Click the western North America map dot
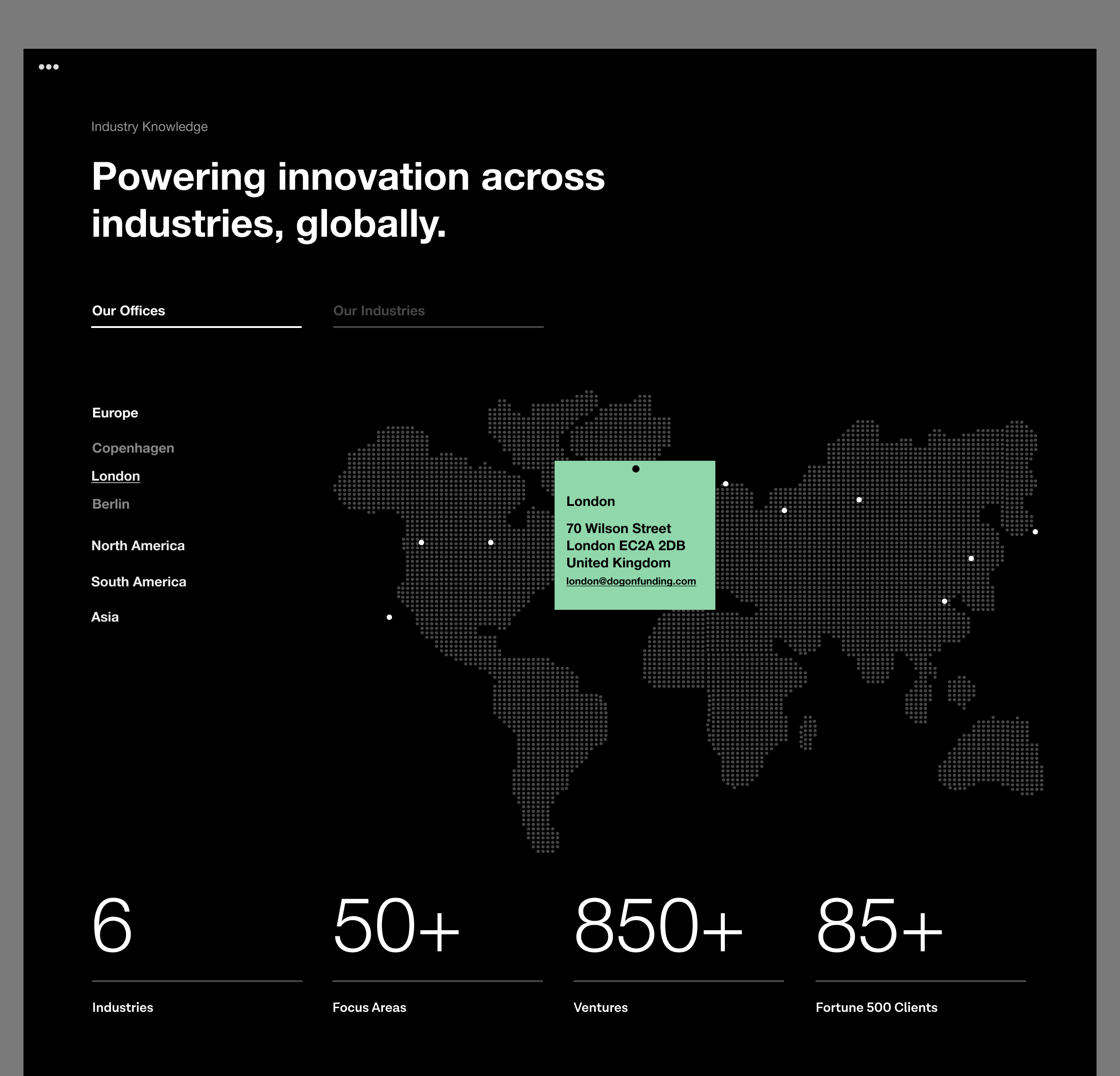Screen dimensions: 1120x1076 pos(421,542)
